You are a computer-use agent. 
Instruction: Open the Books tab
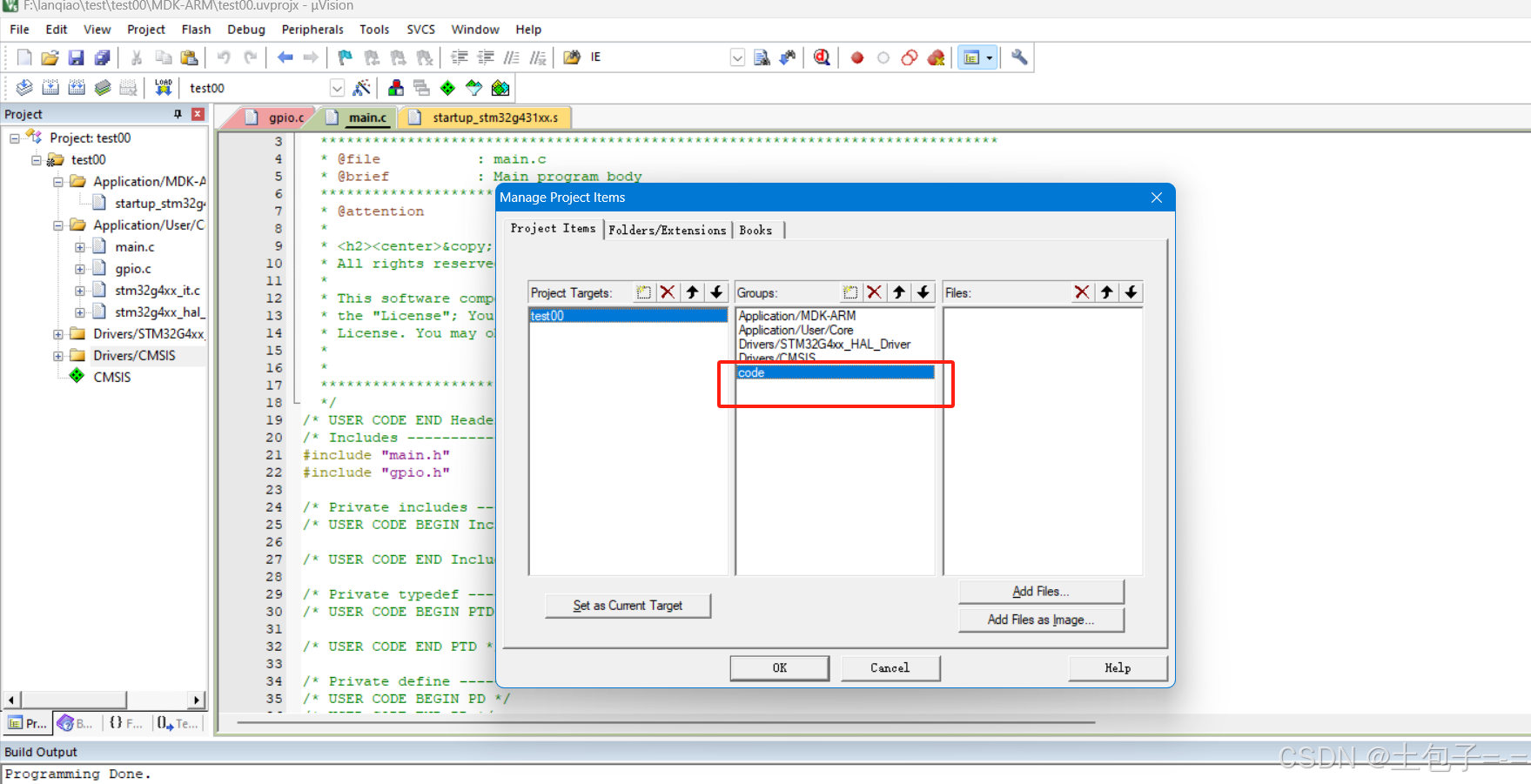[x=755, y=230]
